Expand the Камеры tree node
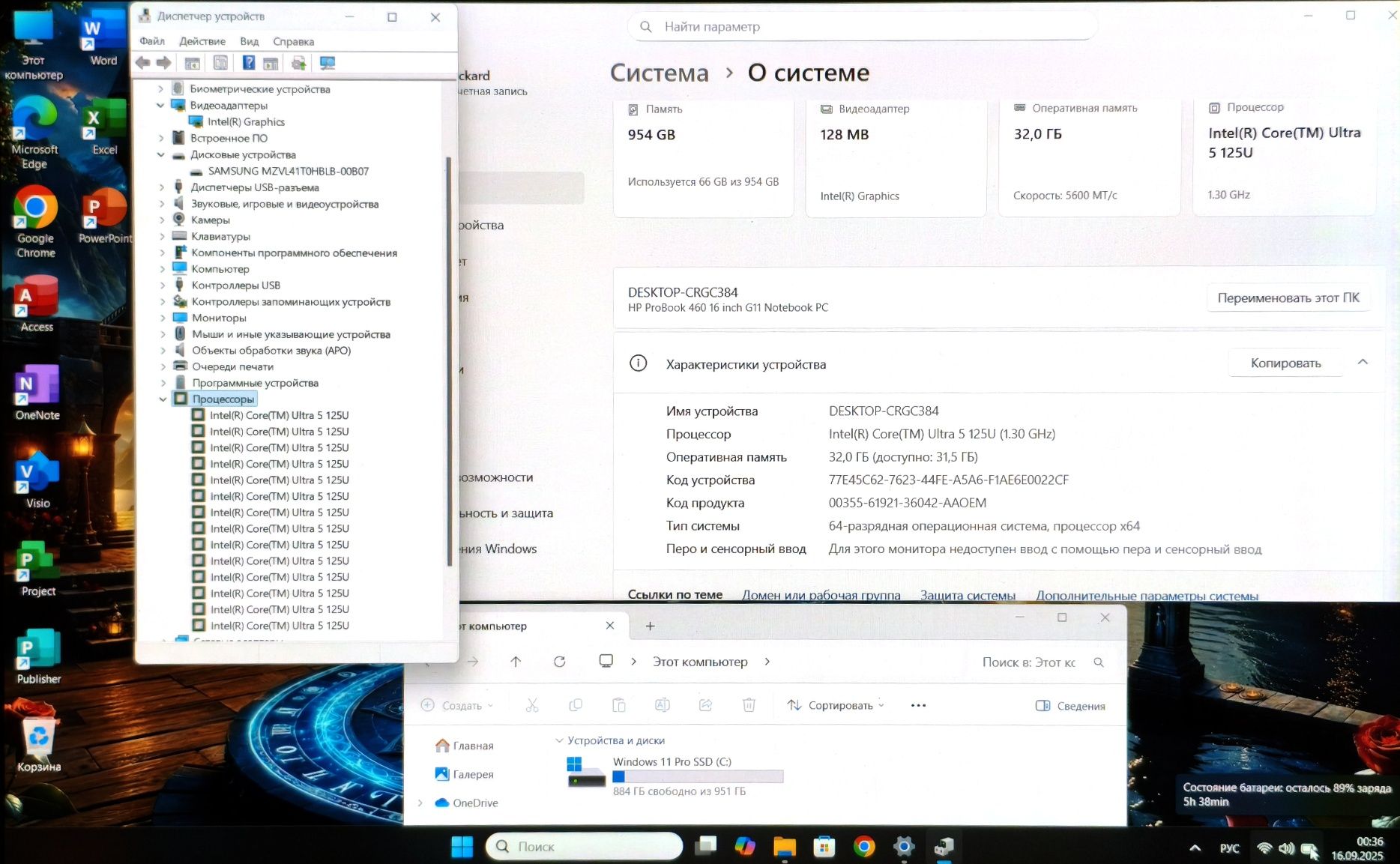Viewport: 1400px width, 864px height. [161, 220]
